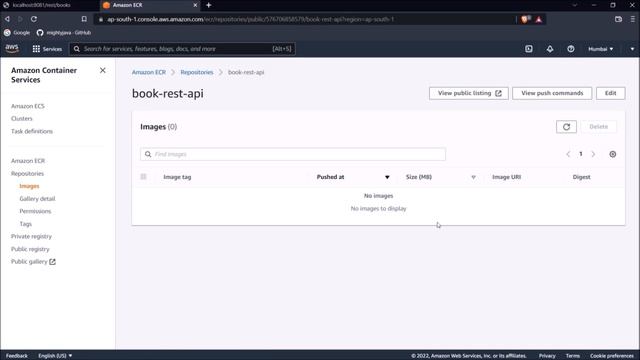Open Privacy link in footer
Viewport: 640px width, 360px height.
547,356
